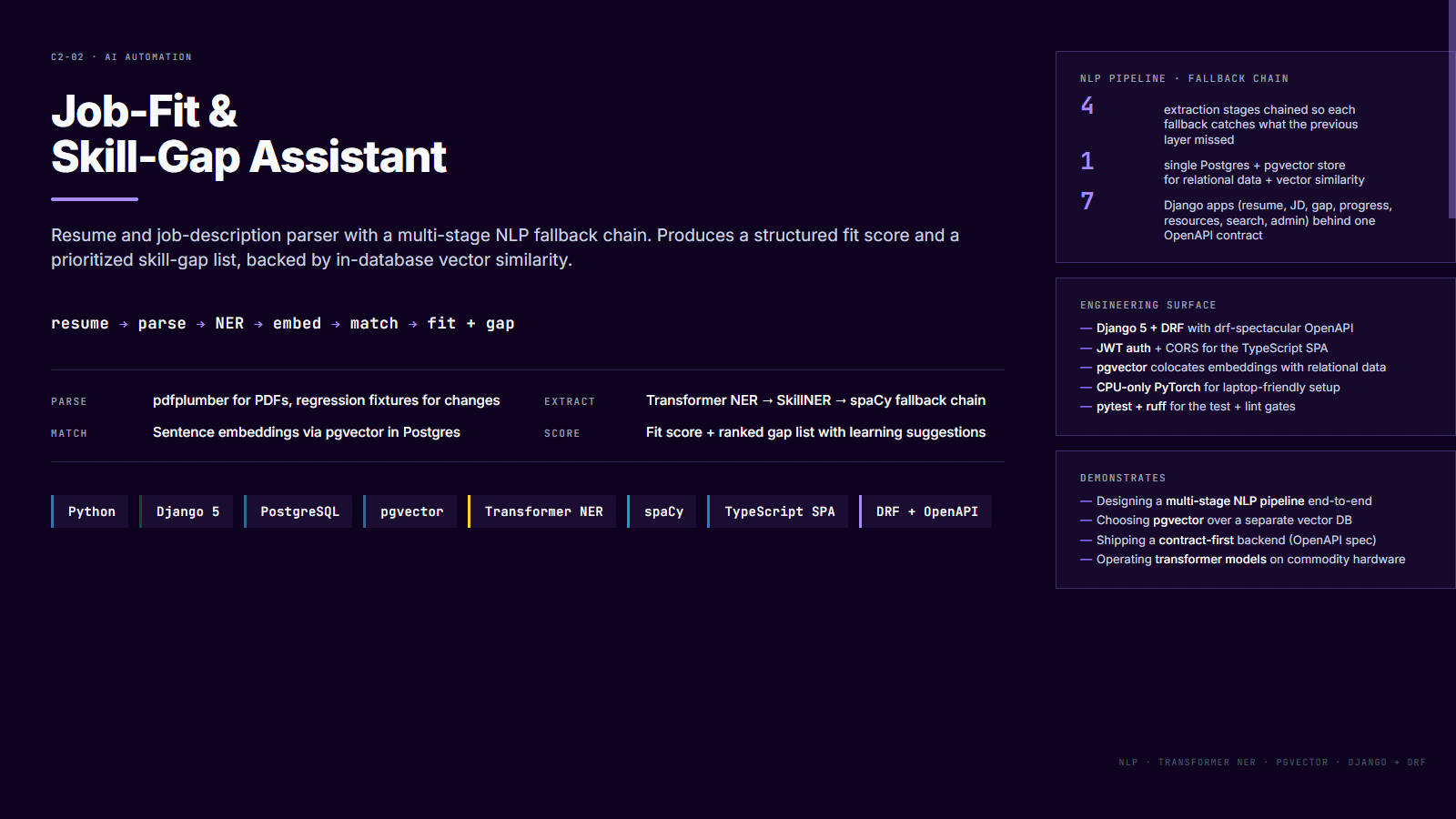
Task: Click 'JWT auth + CORS for the TypeScript SPA'
Action: pos(1204,349)
